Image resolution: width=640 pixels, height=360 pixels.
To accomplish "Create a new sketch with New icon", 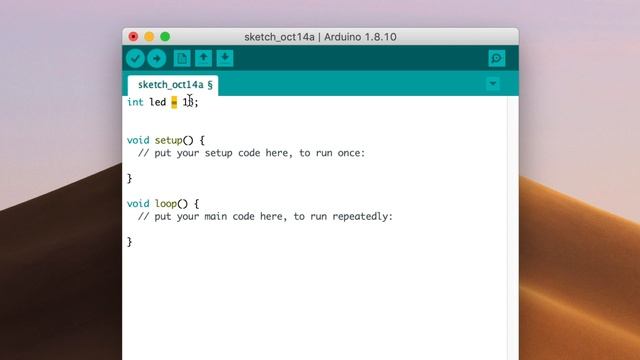I will 182,58.
